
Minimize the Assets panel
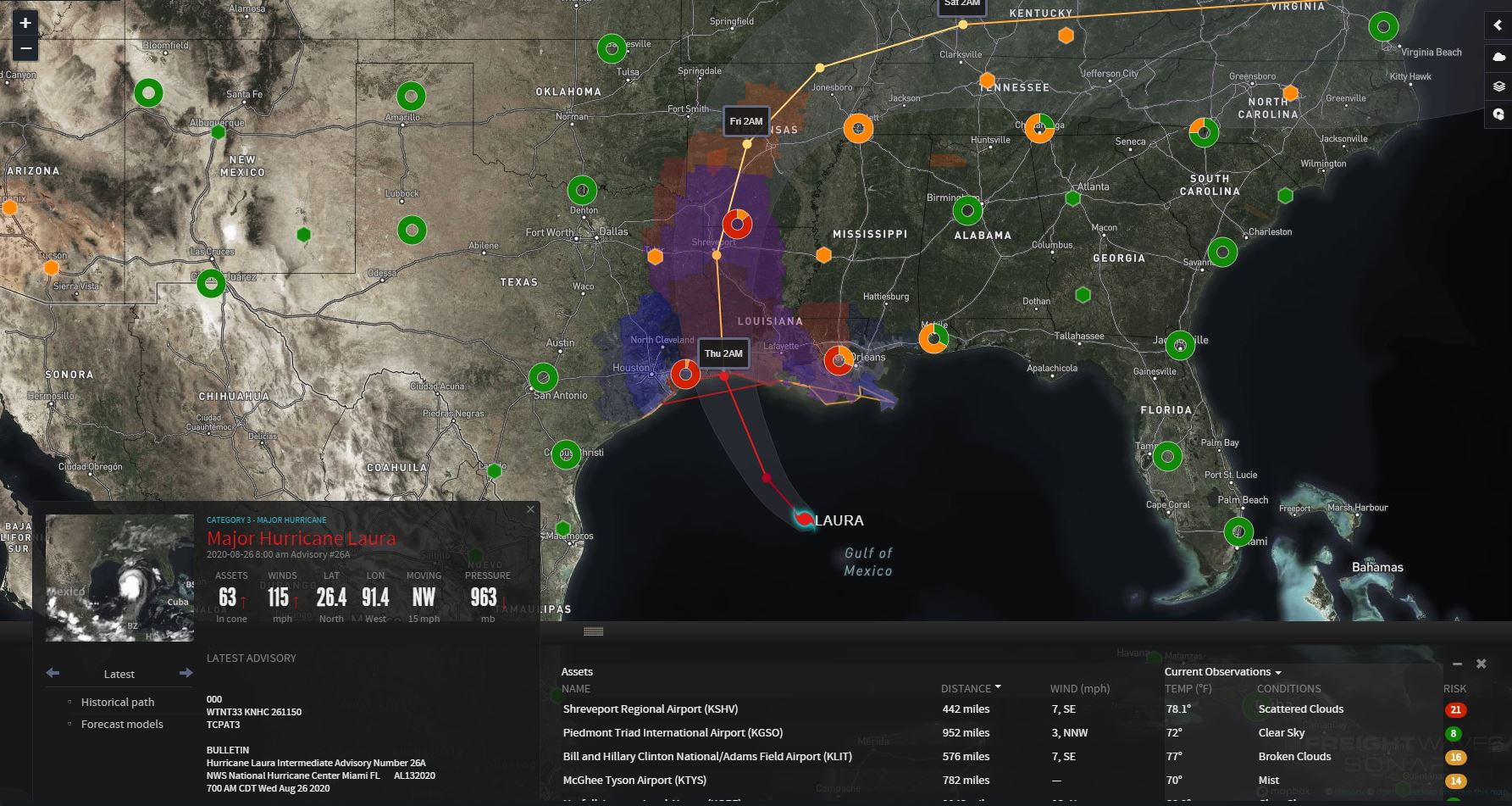(1456, 664)
